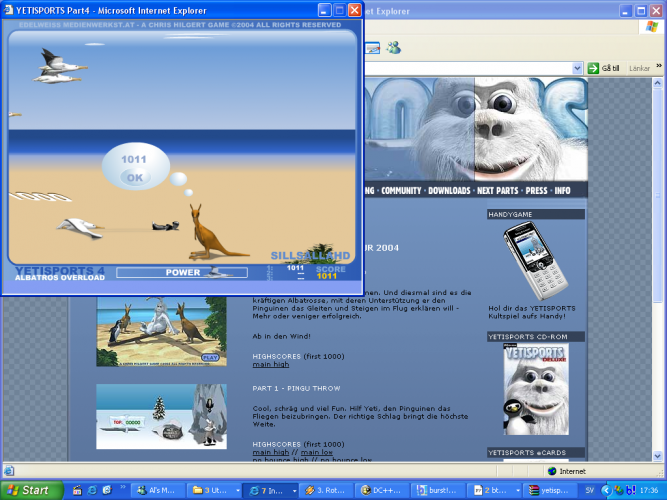
Task: Click the Pingu Throw game thumbnail
Action: pos(160,416)
